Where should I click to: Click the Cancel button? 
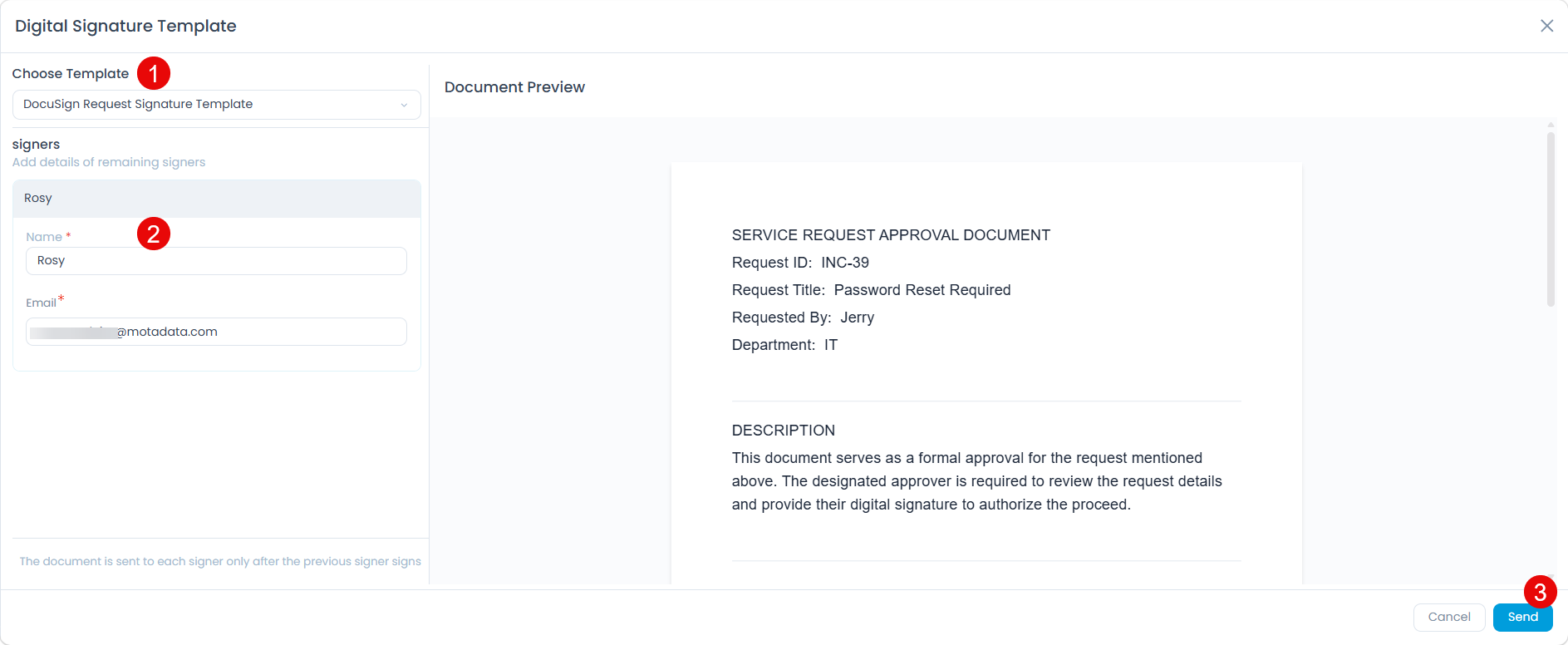point(1449,617)
